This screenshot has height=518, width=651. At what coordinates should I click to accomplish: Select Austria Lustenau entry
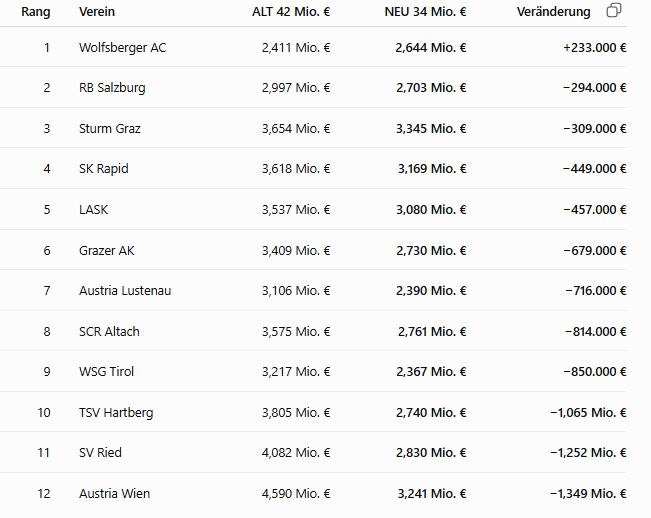[x=125, y=291]
